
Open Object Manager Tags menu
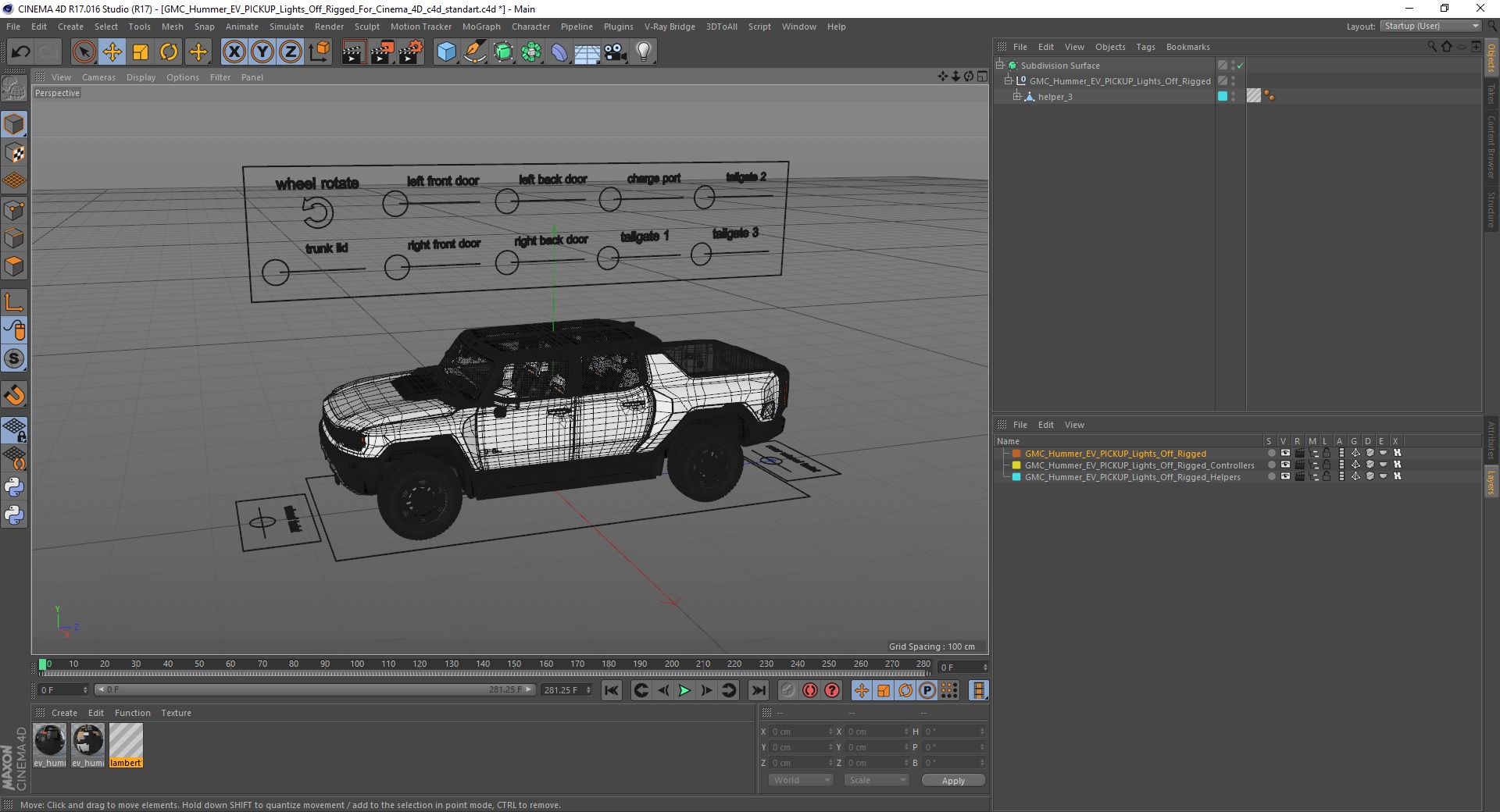click(x=1145, y=47)
